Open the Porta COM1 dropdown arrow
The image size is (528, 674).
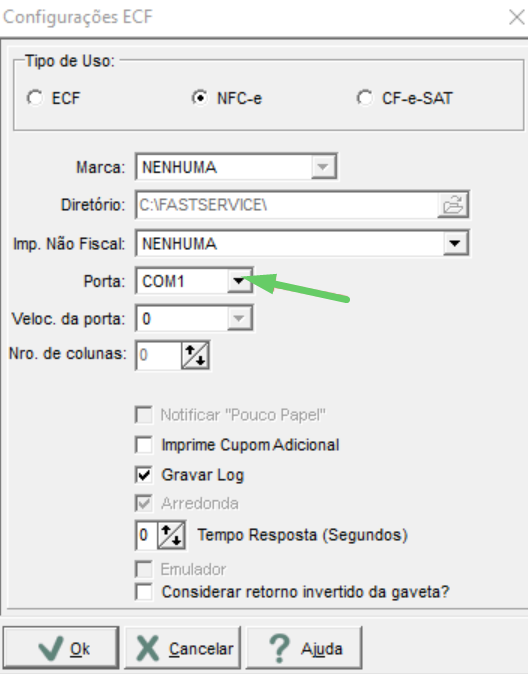239,281
